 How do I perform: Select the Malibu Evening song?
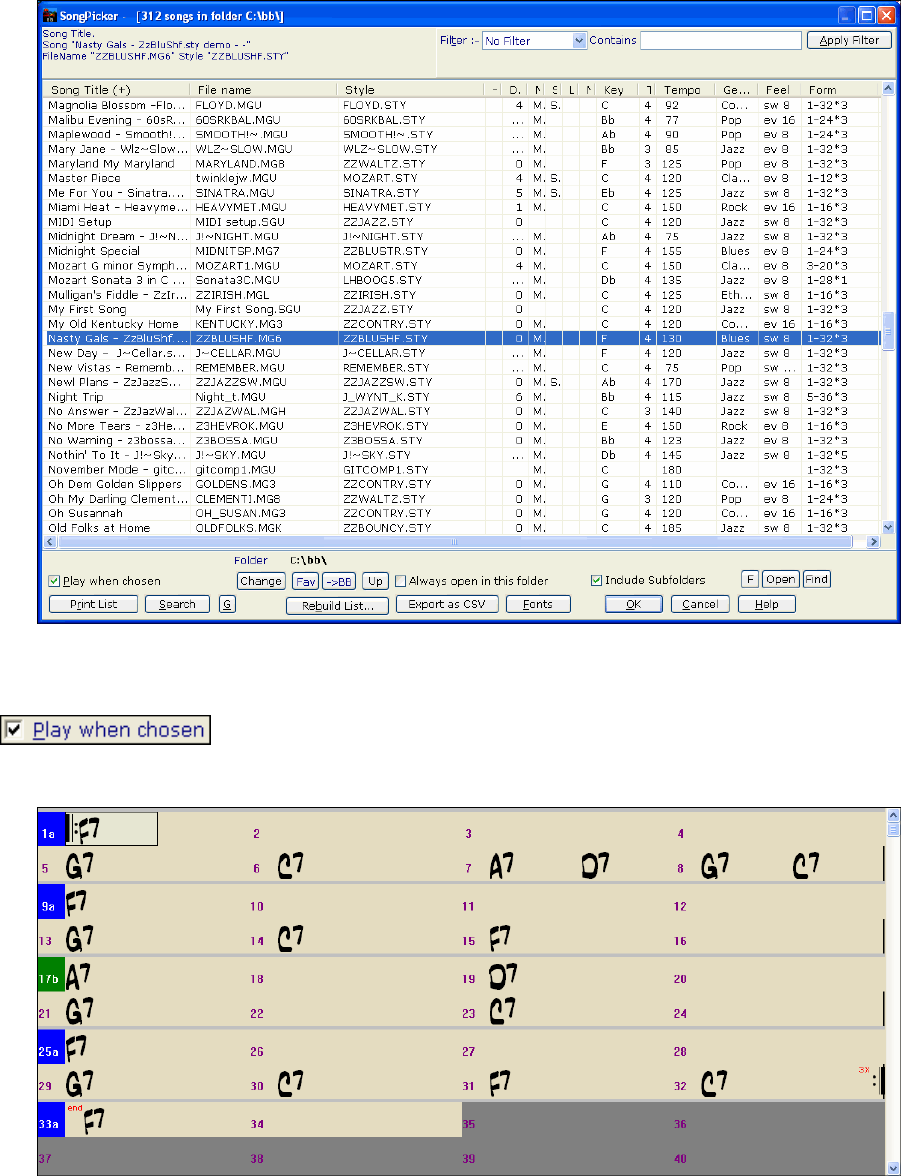(x=463, y=120)
